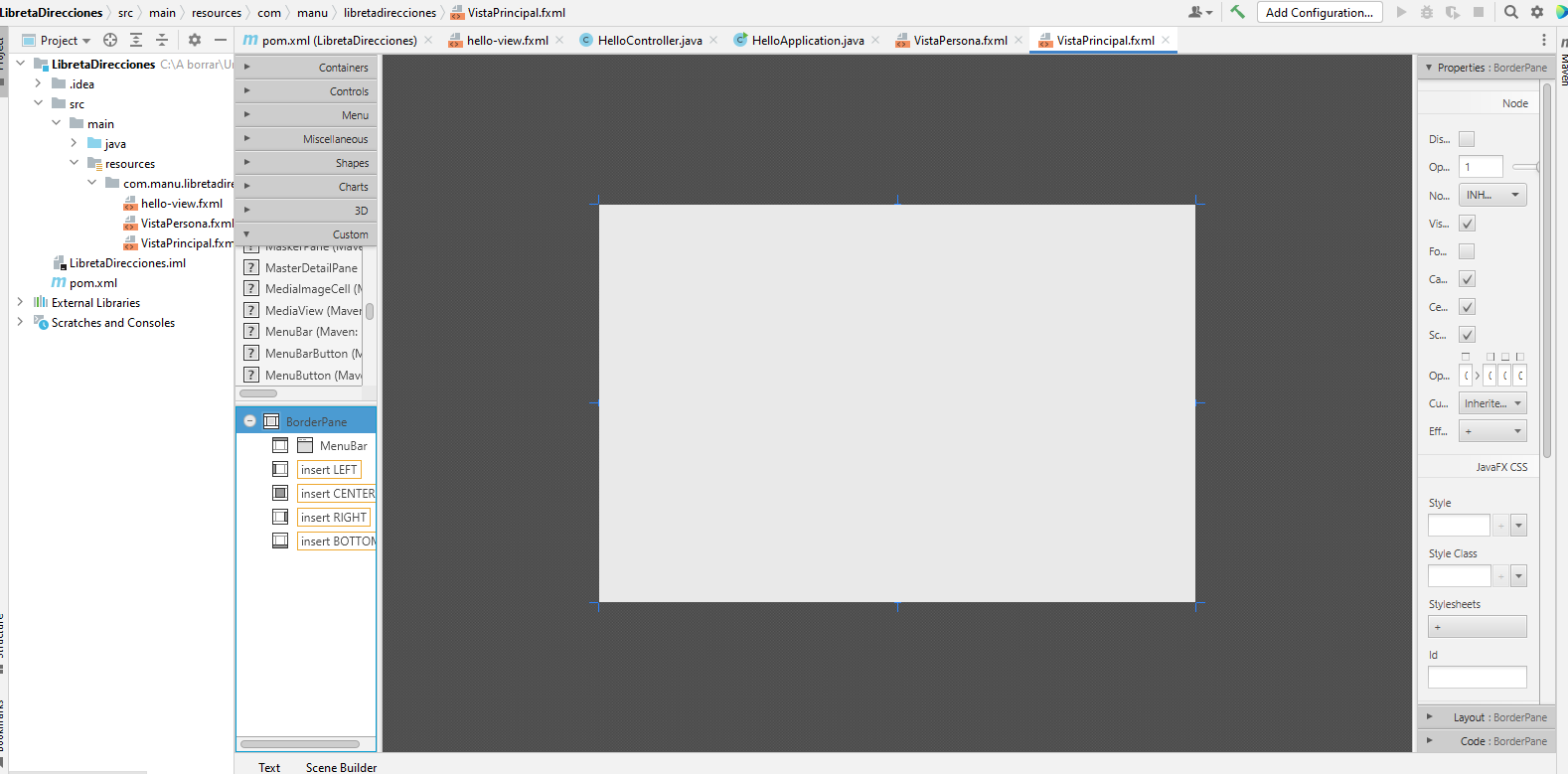Hide the Project panel with minus icon
The width and height of the screenshot is (1568, 774).
pyautogui.click(x=221, y=40)
